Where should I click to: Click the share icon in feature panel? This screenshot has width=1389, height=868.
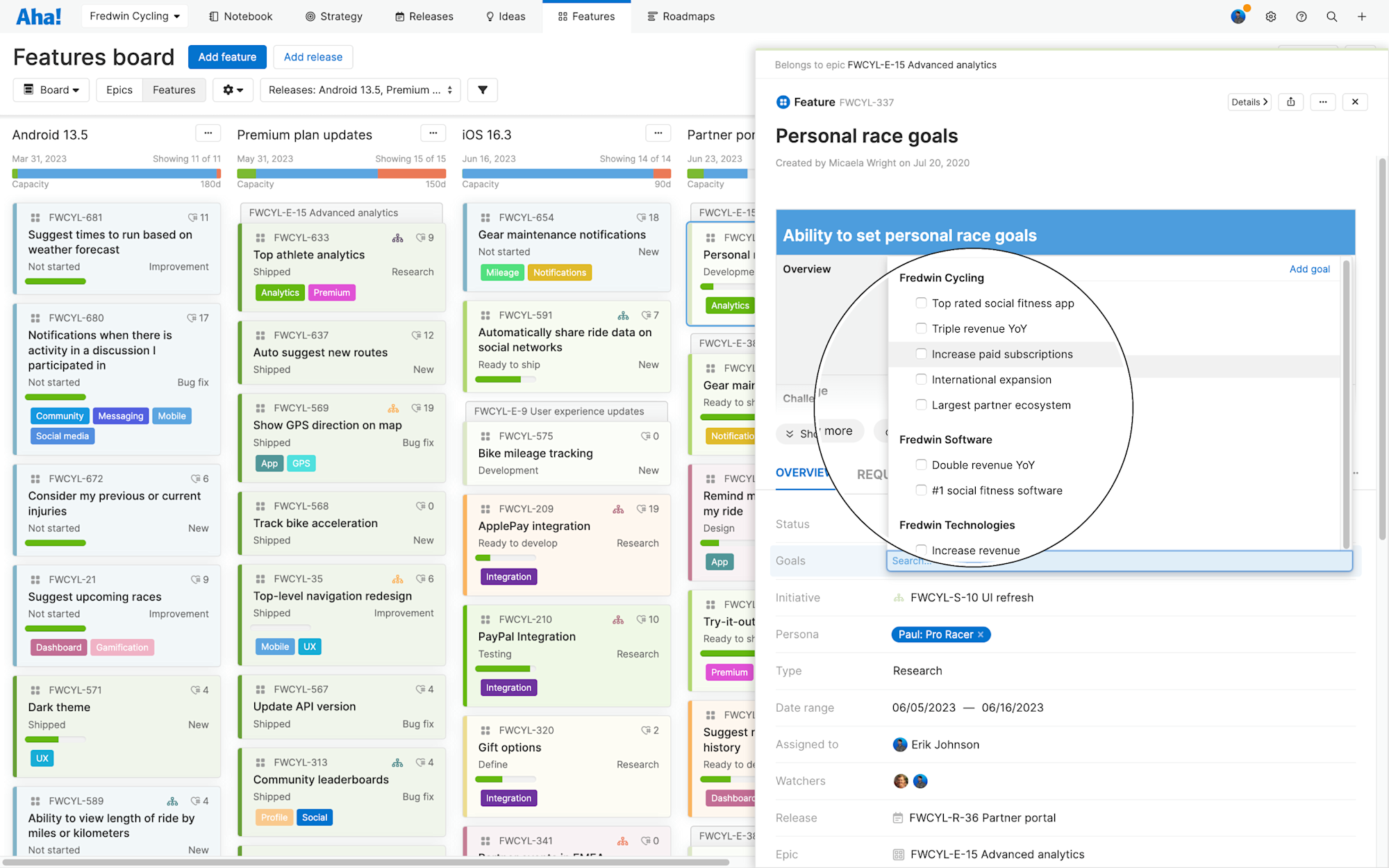[x=1290, y=102]
